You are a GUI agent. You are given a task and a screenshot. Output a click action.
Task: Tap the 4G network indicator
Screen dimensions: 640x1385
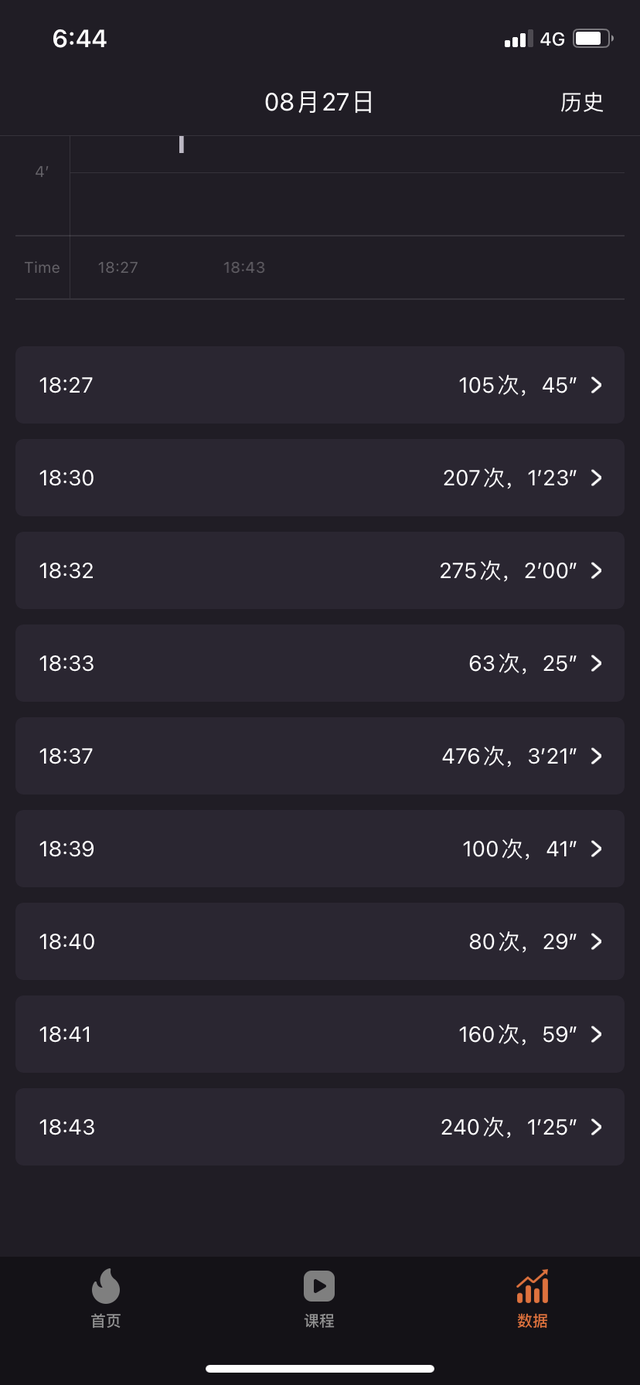552,39
